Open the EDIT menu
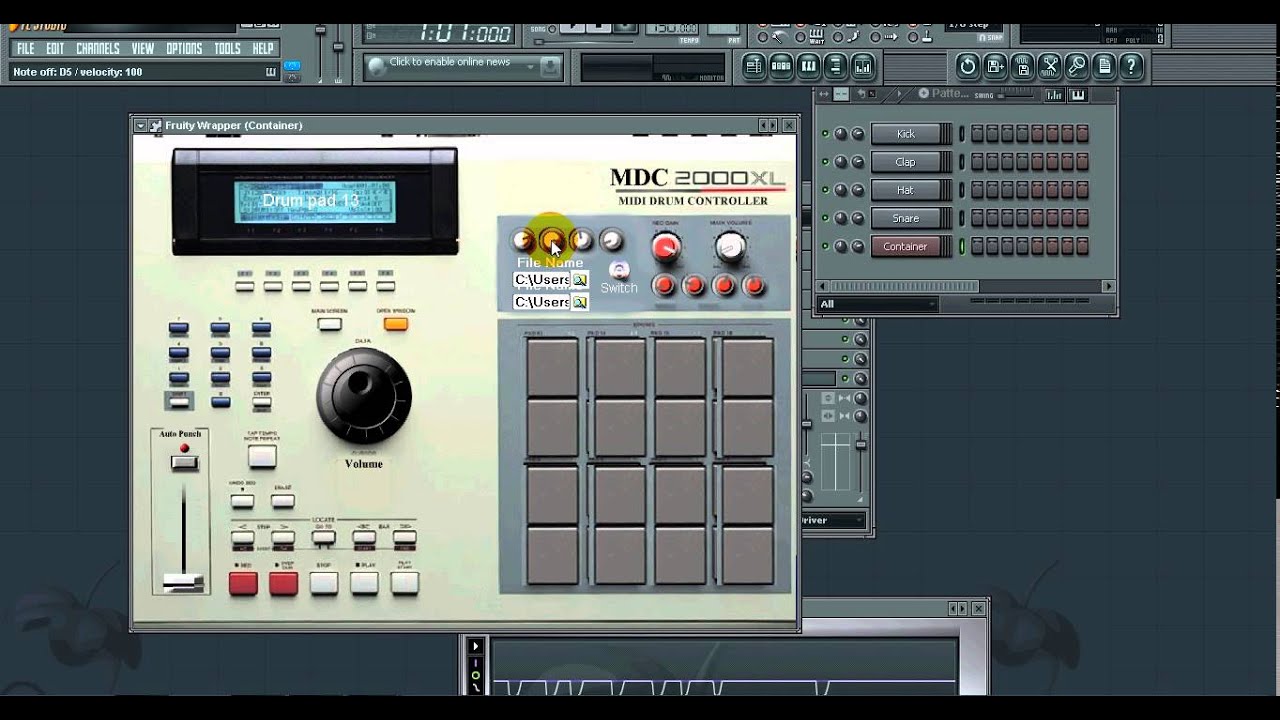The width and height of the screenshot is (1280, 720). tap(55, 49)
